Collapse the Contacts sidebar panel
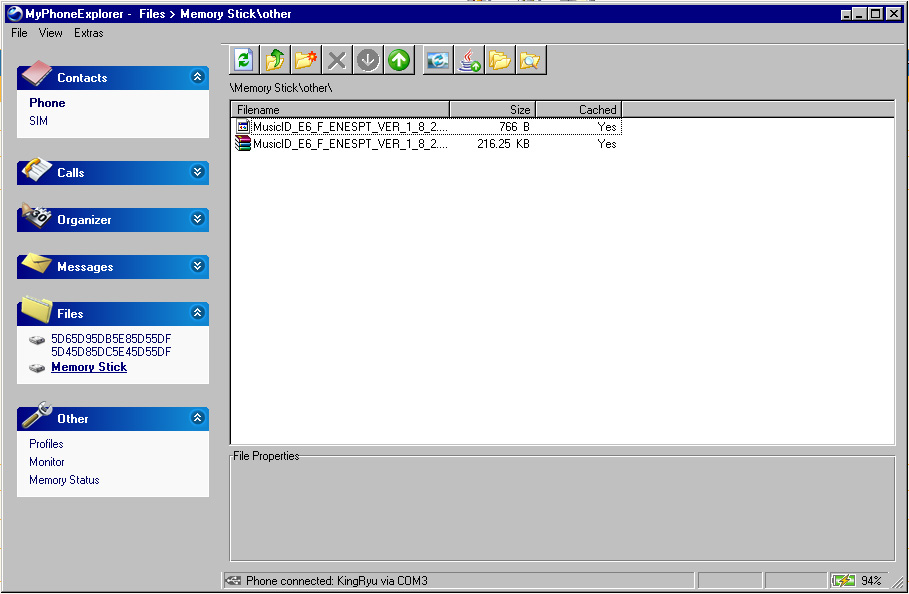This screenshot has height=594, width=909. (197, 78)
